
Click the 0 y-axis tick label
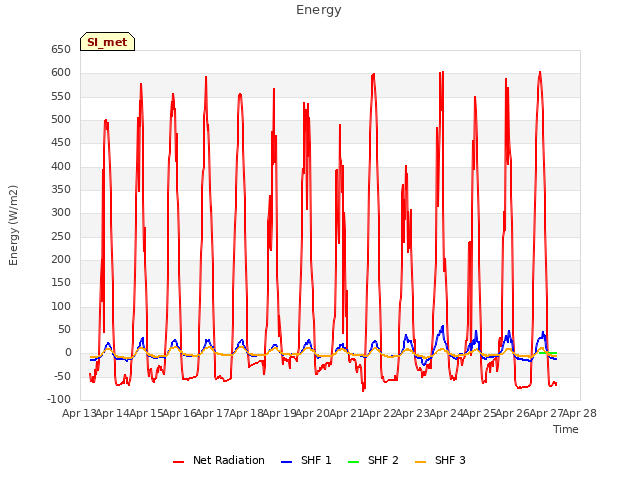(x=68, y=353)
